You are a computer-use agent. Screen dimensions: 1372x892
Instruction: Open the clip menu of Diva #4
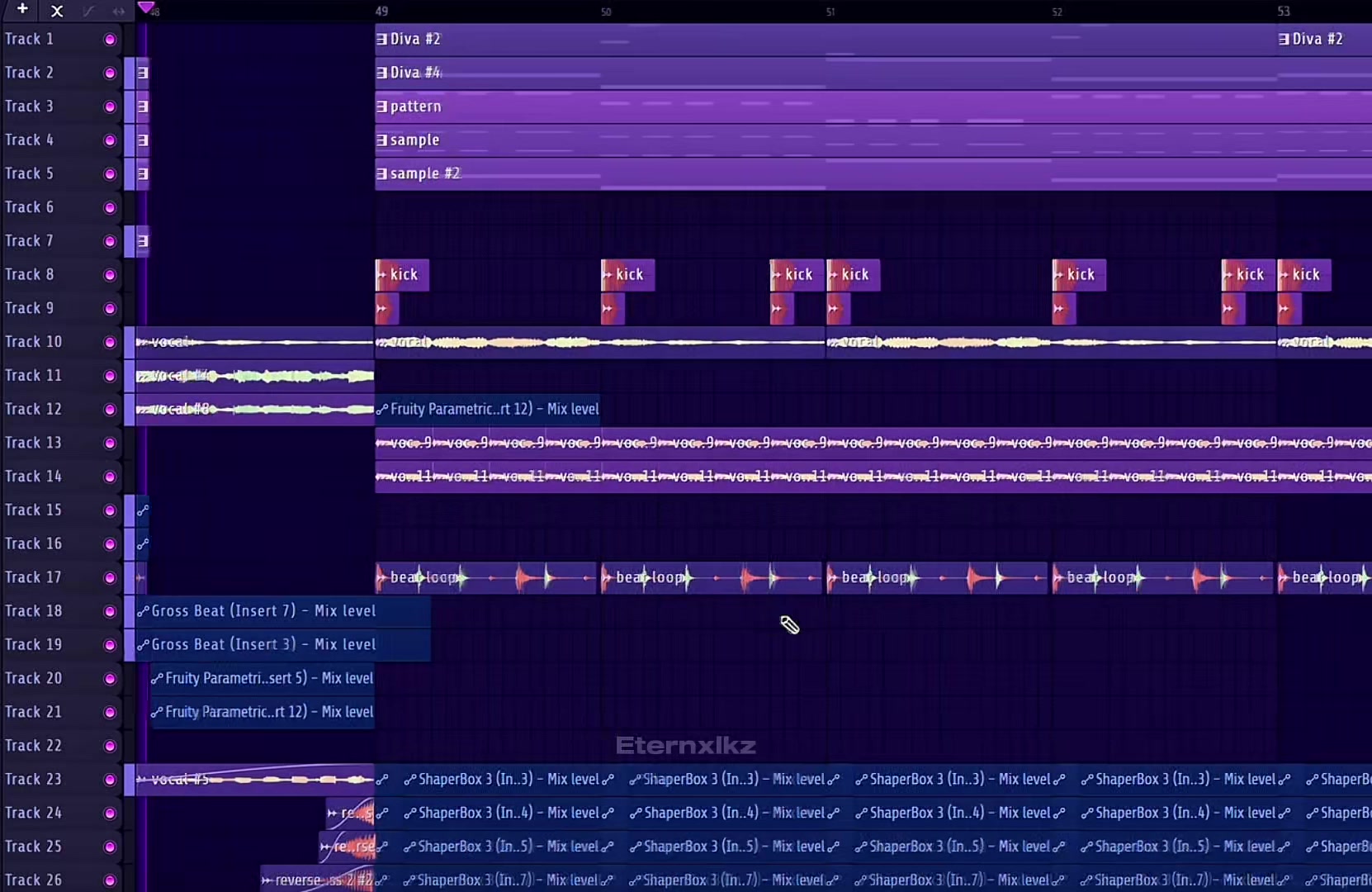382,73
